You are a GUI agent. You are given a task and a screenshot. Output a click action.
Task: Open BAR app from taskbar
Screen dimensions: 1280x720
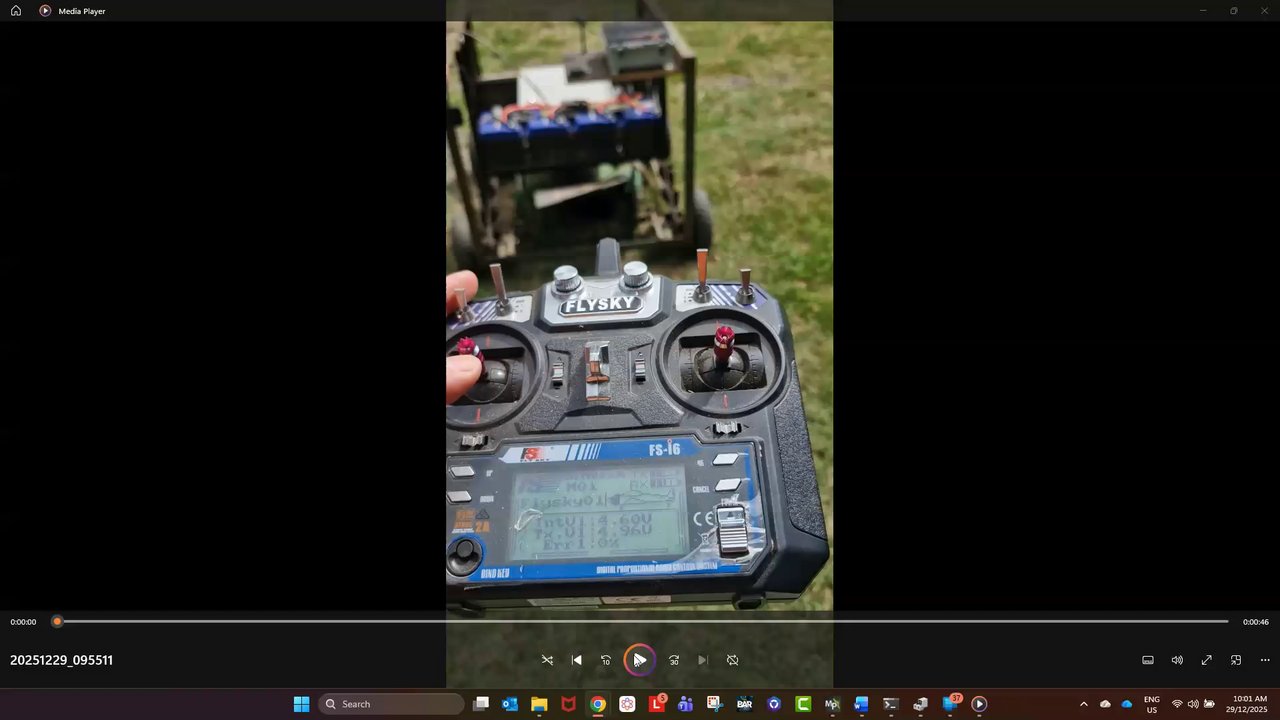coord(744,704)
